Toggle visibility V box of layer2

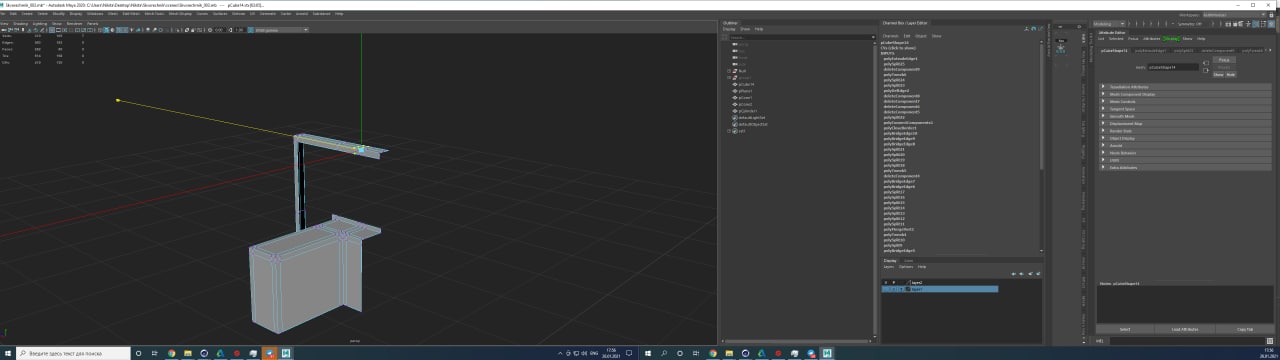pos(885,282)
